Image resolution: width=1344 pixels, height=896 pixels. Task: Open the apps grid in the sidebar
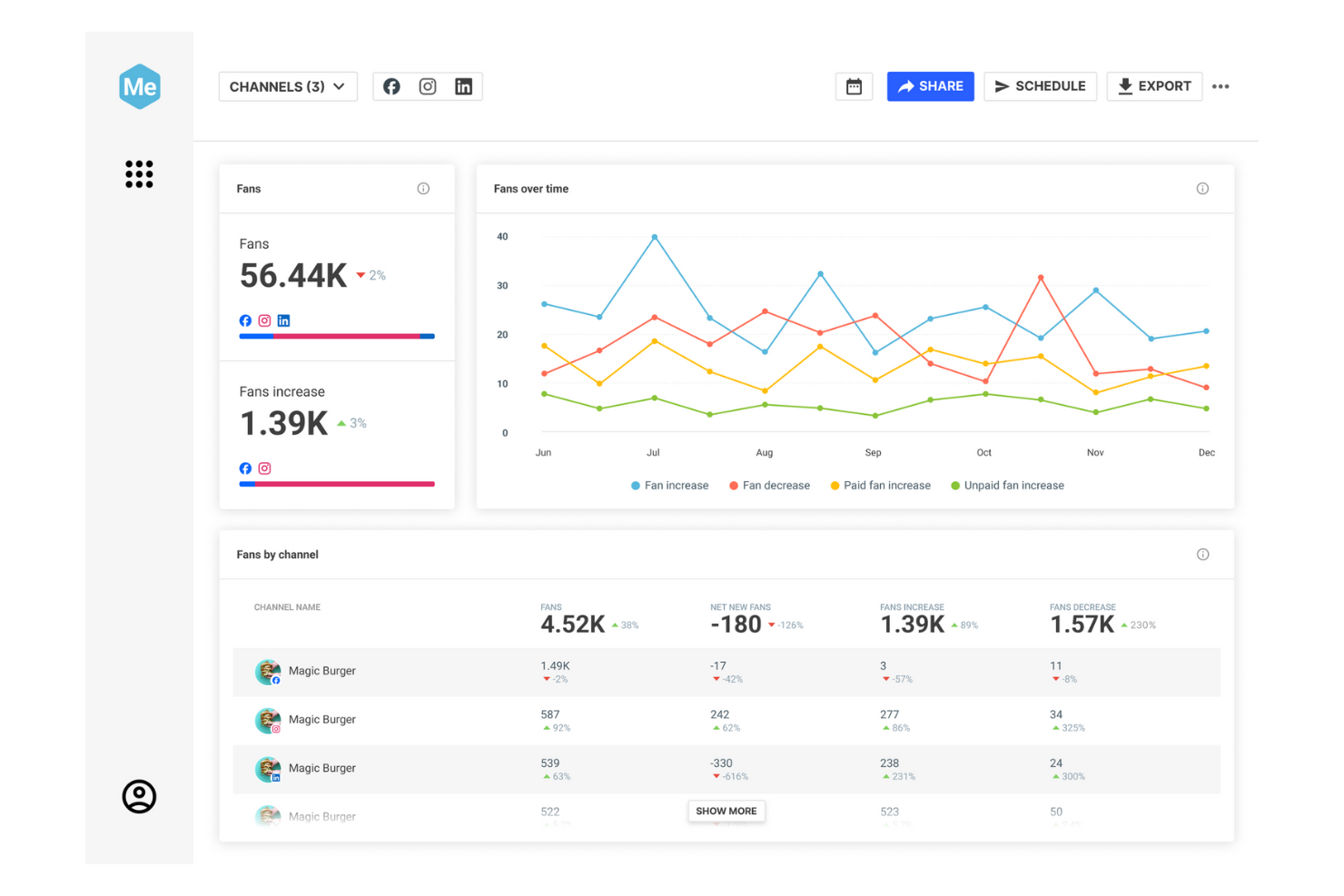click(139, 173)
